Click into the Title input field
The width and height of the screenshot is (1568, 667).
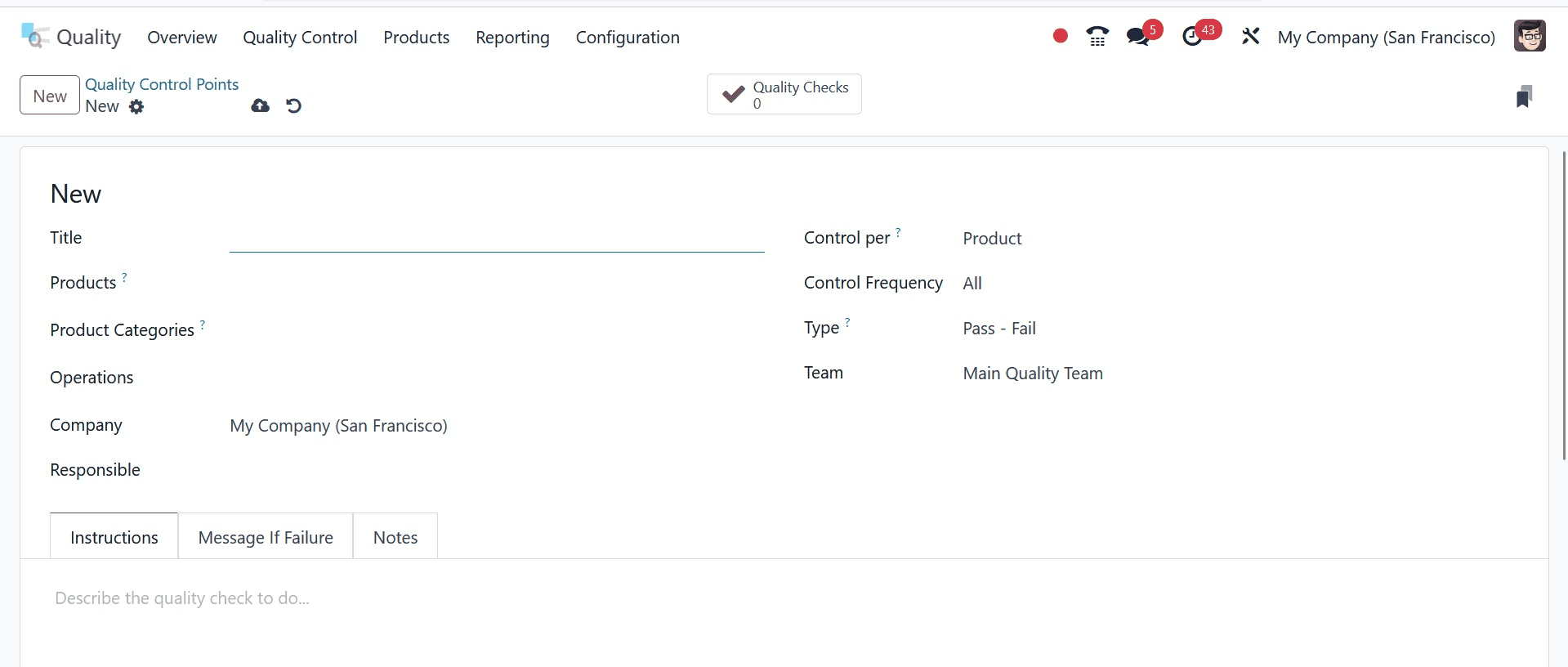496,239
